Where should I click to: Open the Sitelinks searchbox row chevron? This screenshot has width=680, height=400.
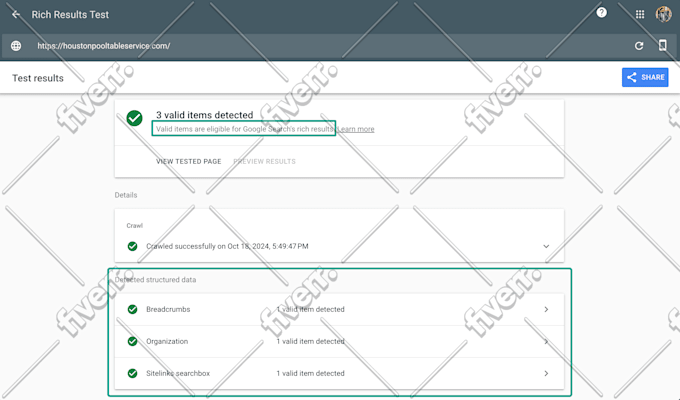click(x=546, y=374)
